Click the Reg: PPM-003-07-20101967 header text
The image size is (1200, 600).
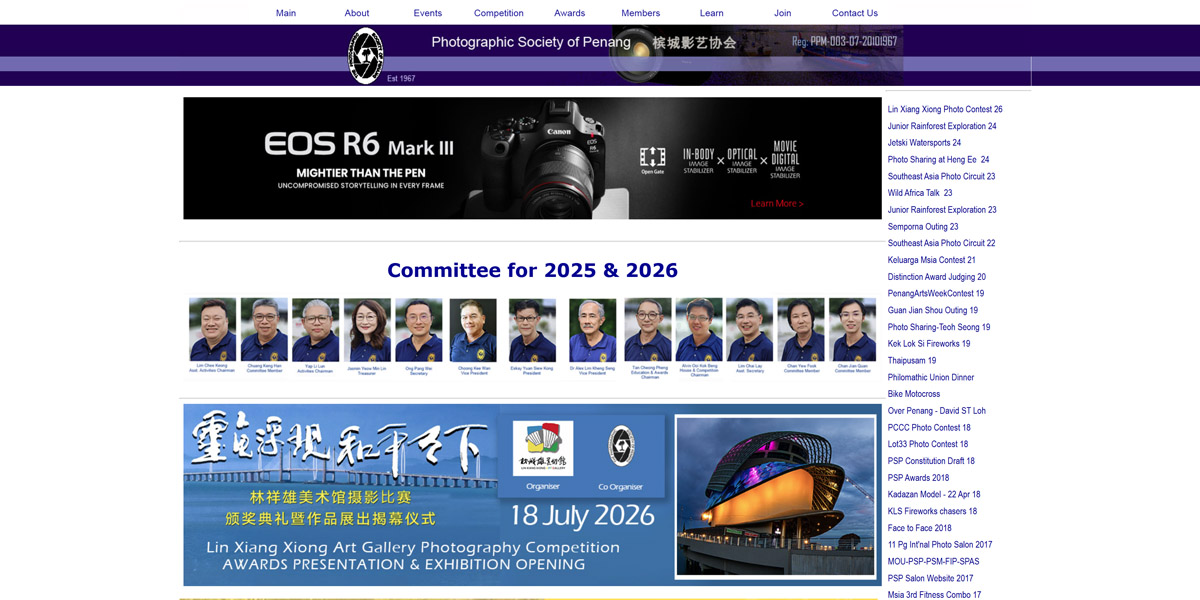coord(844,42)
